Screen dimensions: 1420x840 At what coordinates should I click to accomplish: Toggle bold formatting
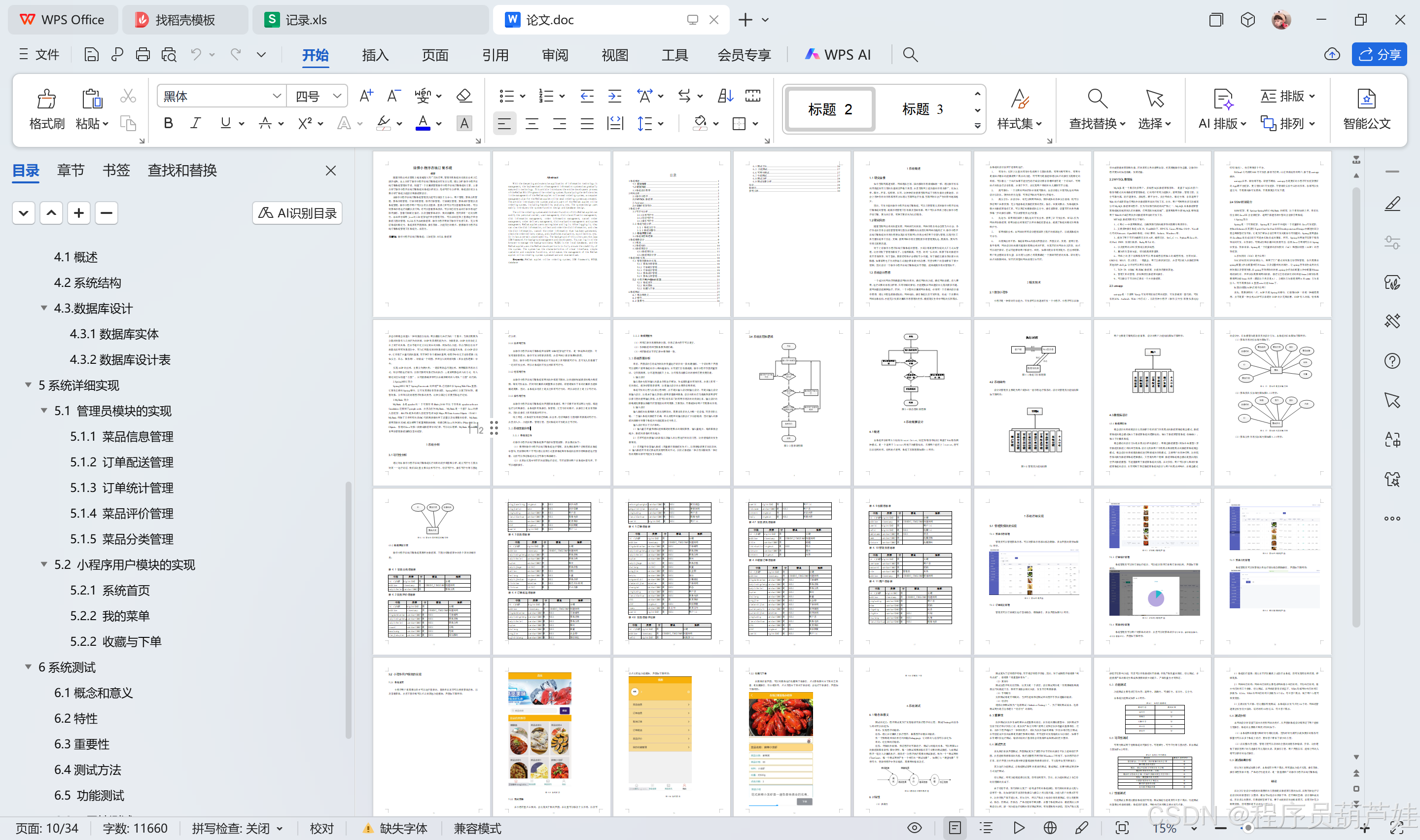tap(168, 123)
